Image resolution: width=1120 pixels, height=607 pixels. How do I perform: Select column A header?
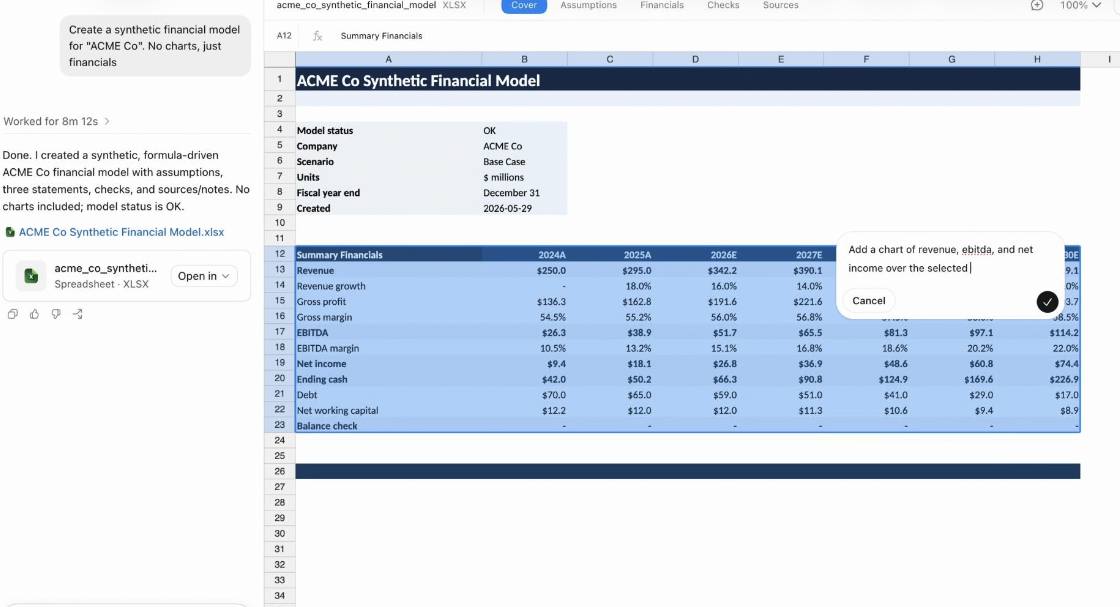389,59
